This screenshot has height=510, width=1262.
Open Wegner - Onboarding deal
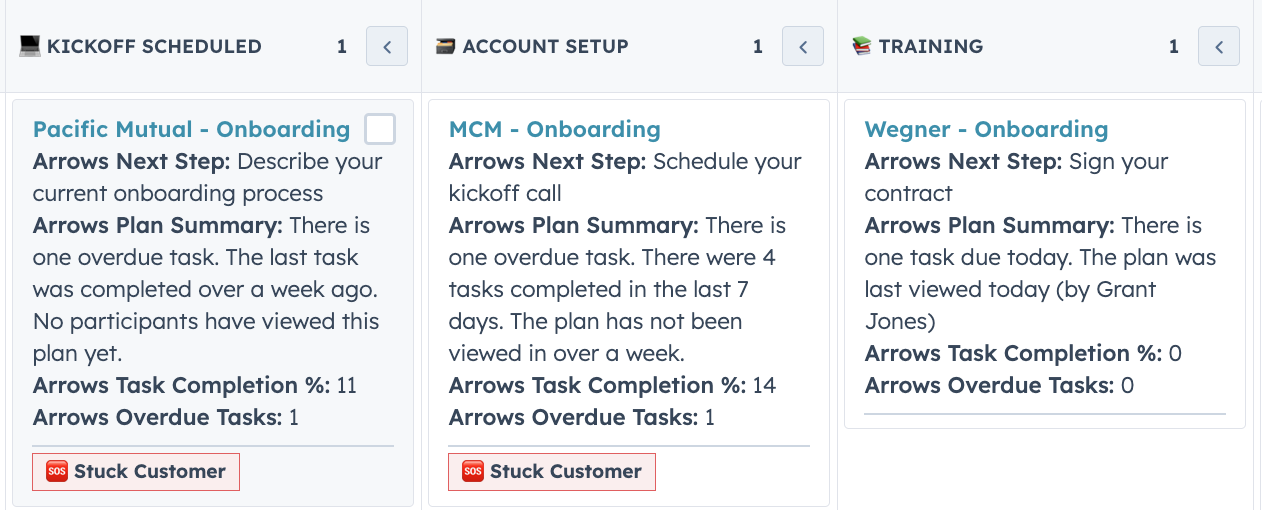tap(986, 129)
